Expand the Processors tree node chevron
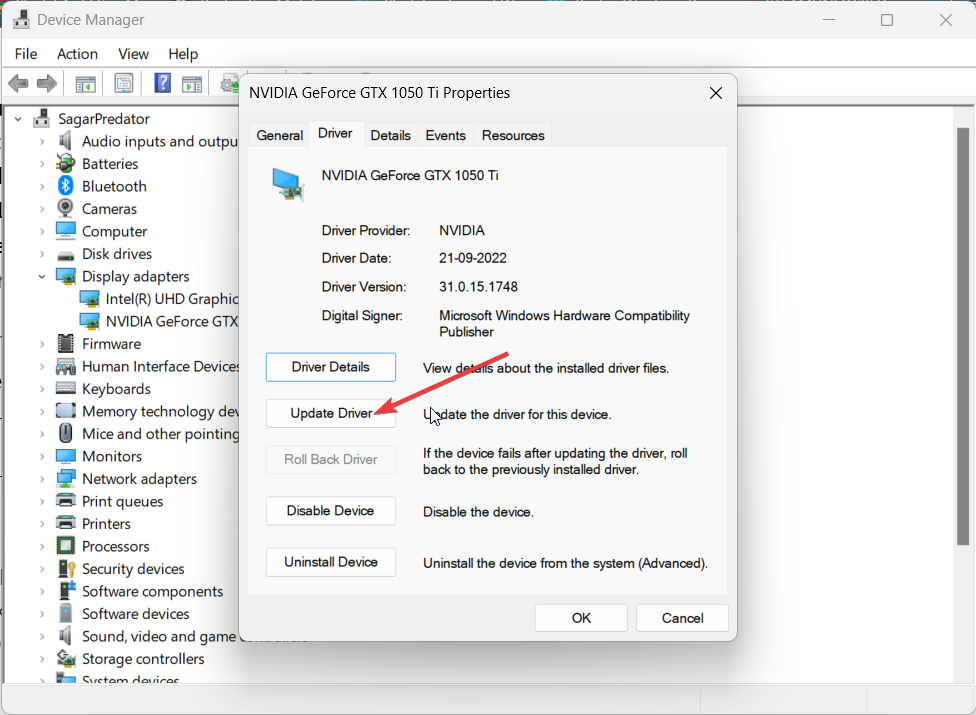The width and height of the screenshot is (976, 715). (x=42, y=546)
